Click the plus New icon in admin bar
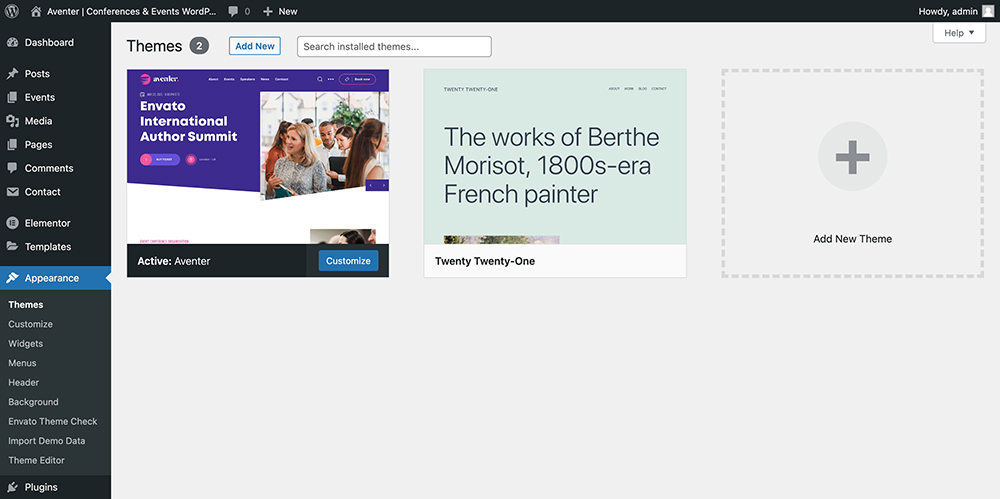 click(x=267, y=11)
